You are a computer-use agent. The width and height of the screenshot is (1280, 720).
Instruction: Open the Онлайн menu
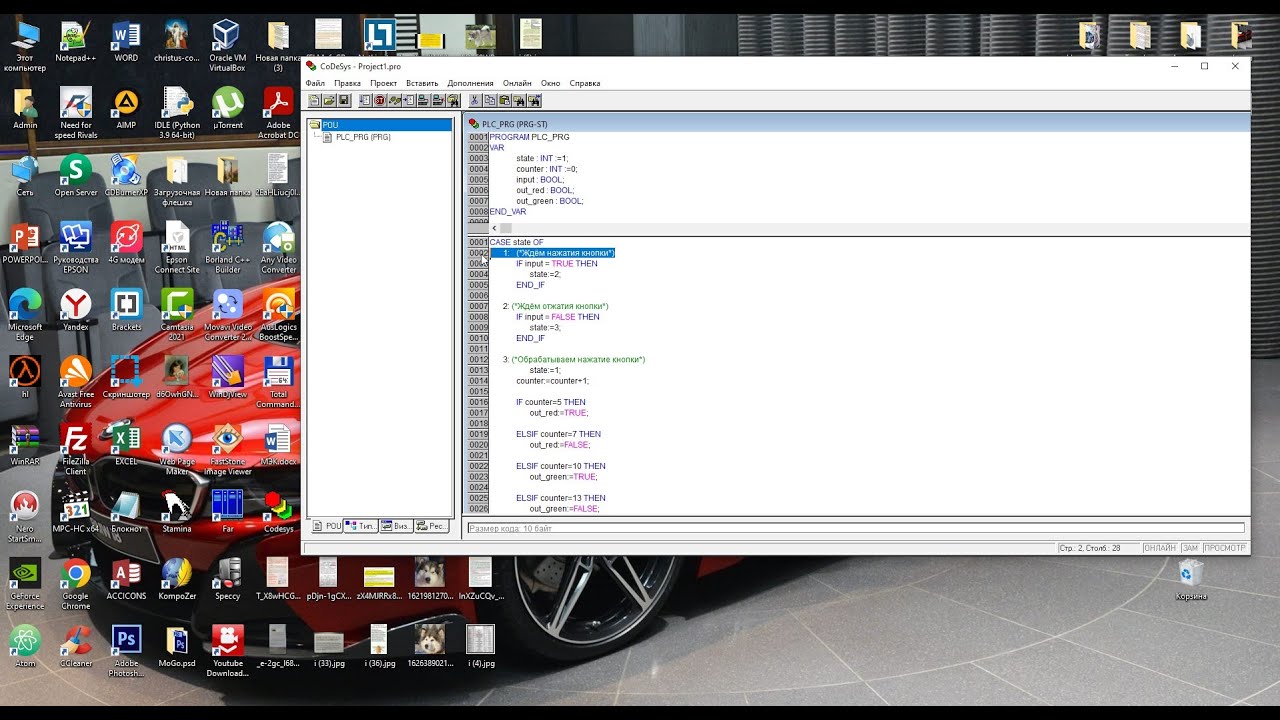tap(517, 83)
